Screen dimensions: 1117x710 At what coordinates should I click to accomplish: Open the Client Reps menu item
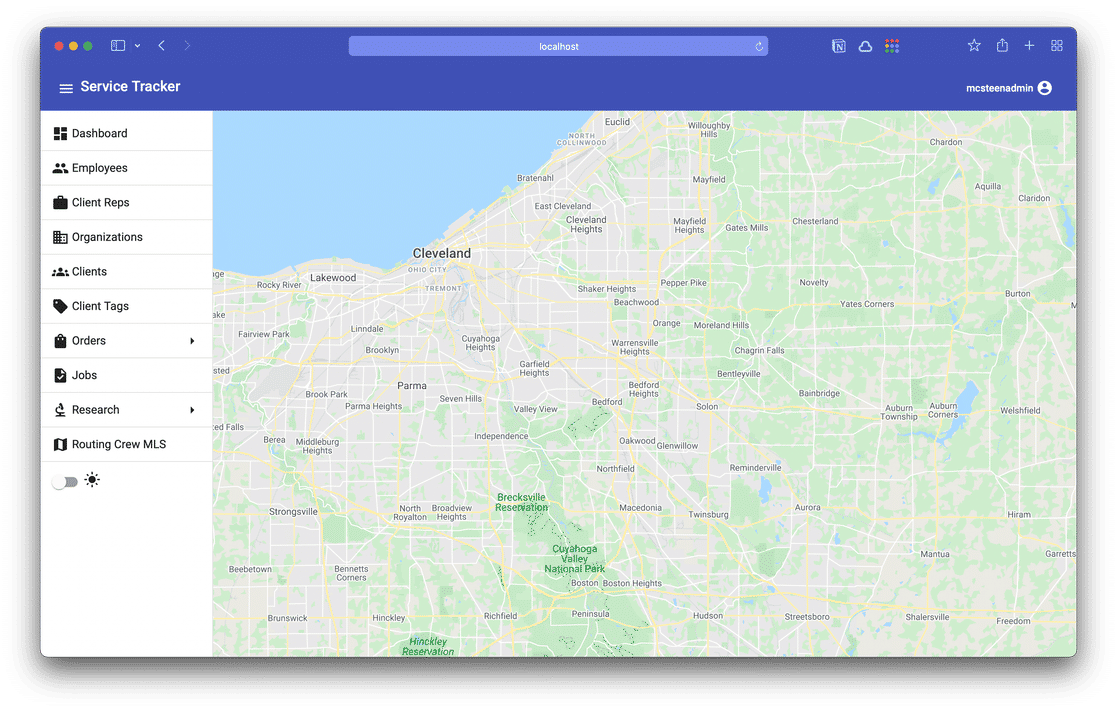click(127, 202)
